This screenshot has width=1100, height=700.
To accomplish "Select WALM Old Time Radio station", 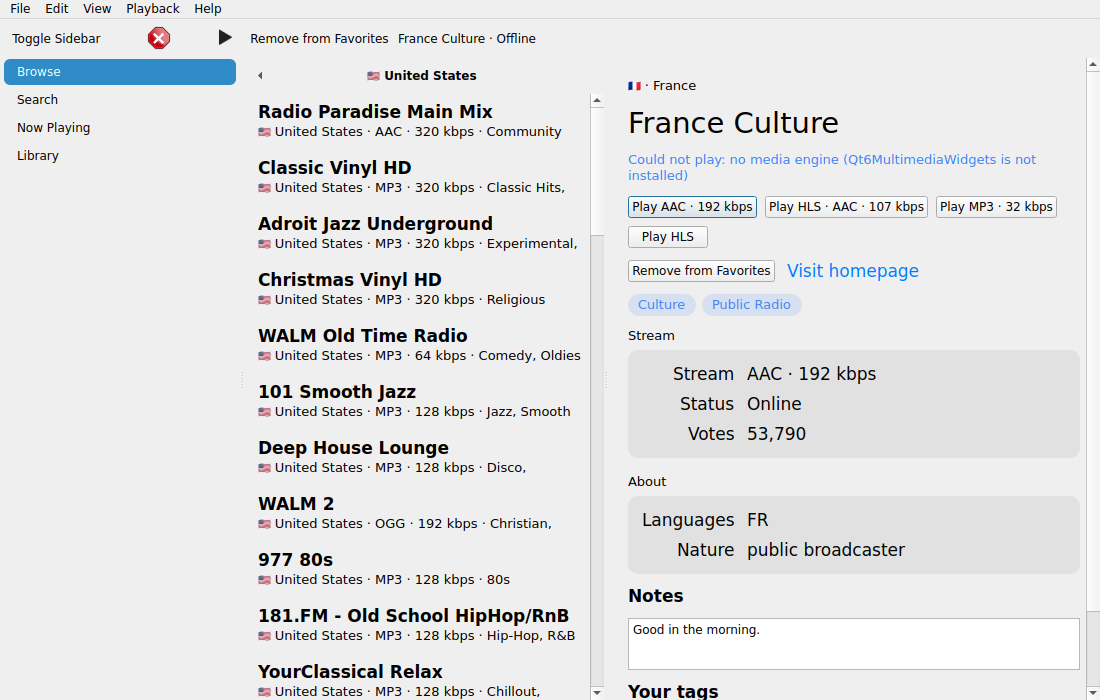I will [420, 345].
